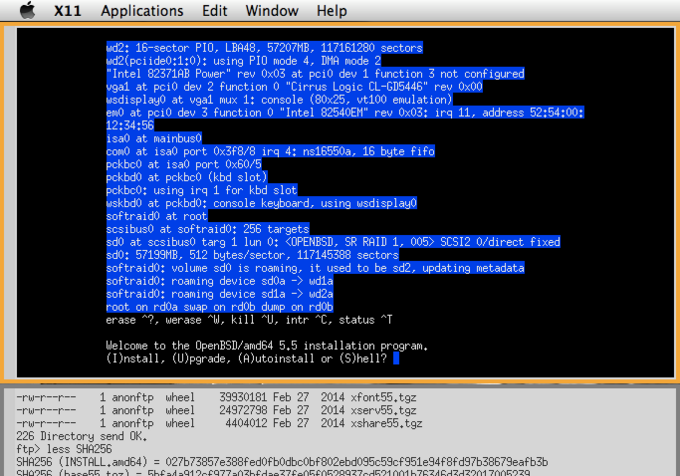Click 'softraid0: roaming device sd0a -> wd1a'
The width and height of the screenshot is (680, 476).
tap(219, 281)
